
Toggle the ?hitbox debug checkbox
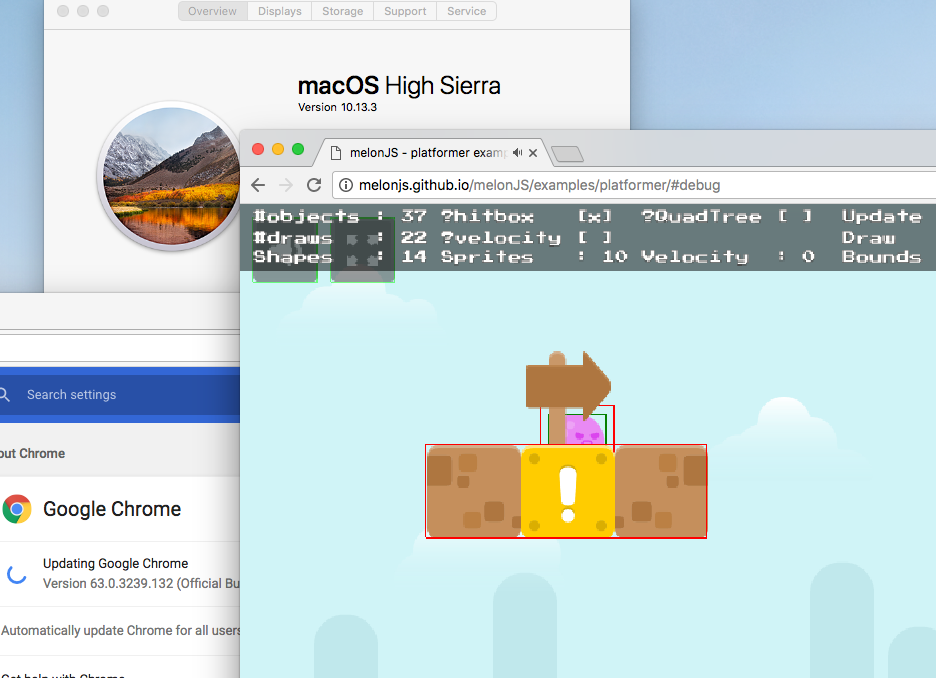[x=595, y=216]
